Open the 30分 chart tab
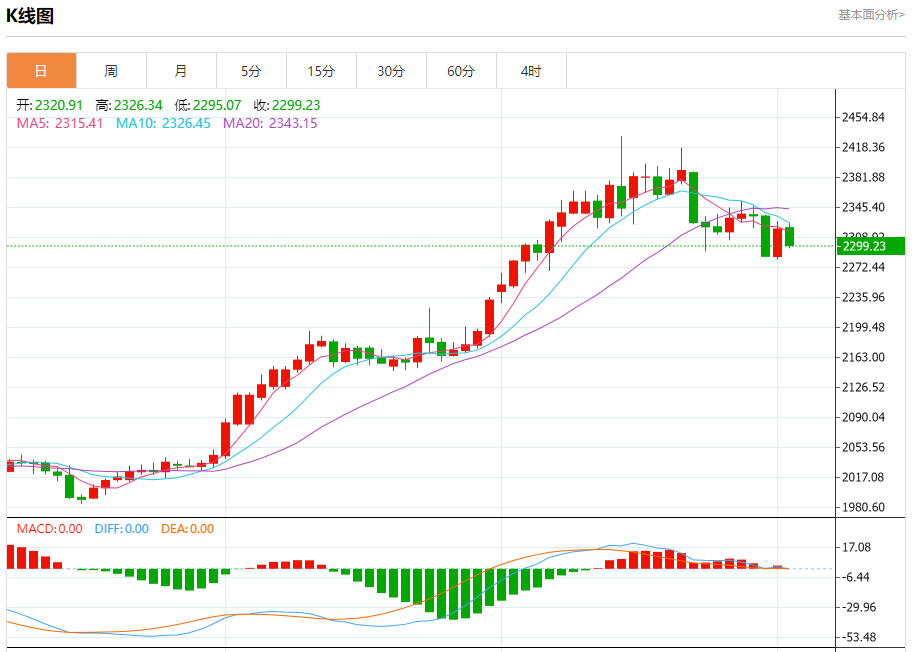This screenshot has width=915, height=652. tap(392, 71)
